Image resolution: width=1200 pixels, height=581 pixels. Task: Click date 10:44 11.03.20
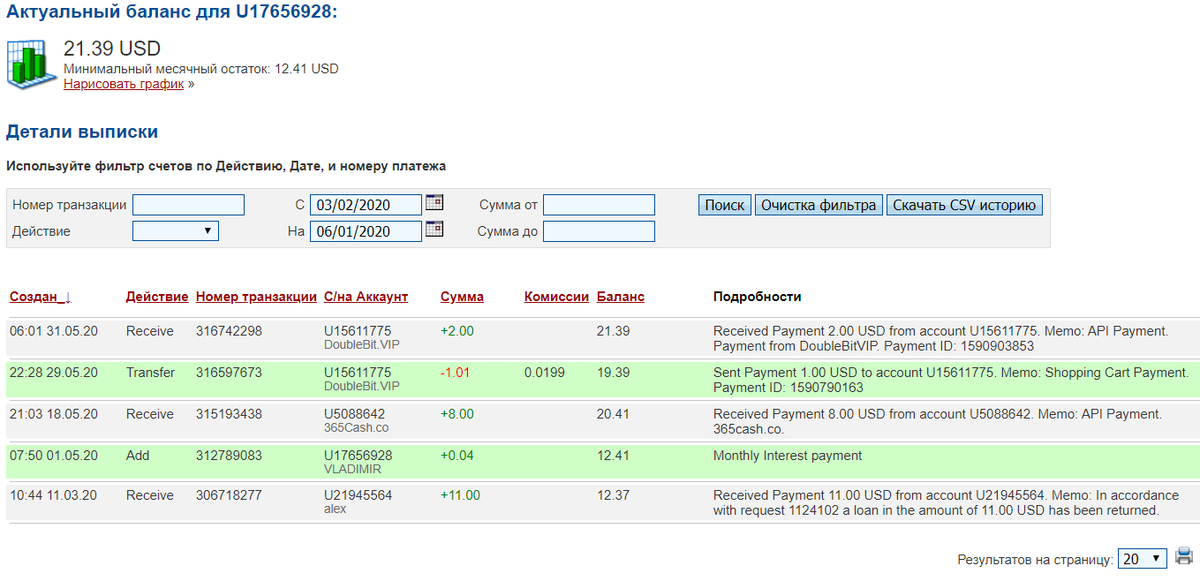(x=54, y=496)
